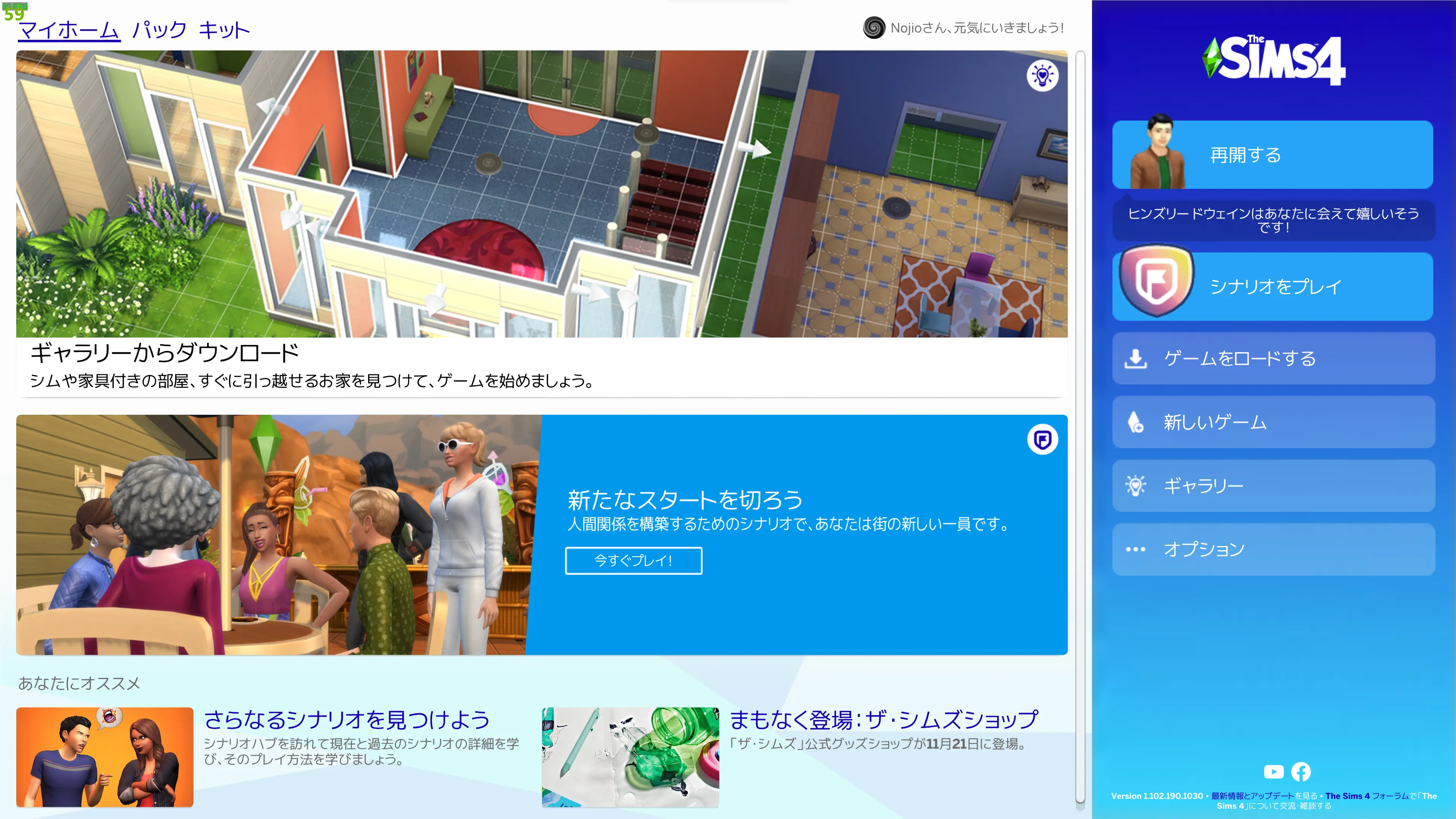Click the まもなく登場:ザ・シムズショップ title
The height and width of the screenshot is (819, 1456).
(x=884, y=720)
